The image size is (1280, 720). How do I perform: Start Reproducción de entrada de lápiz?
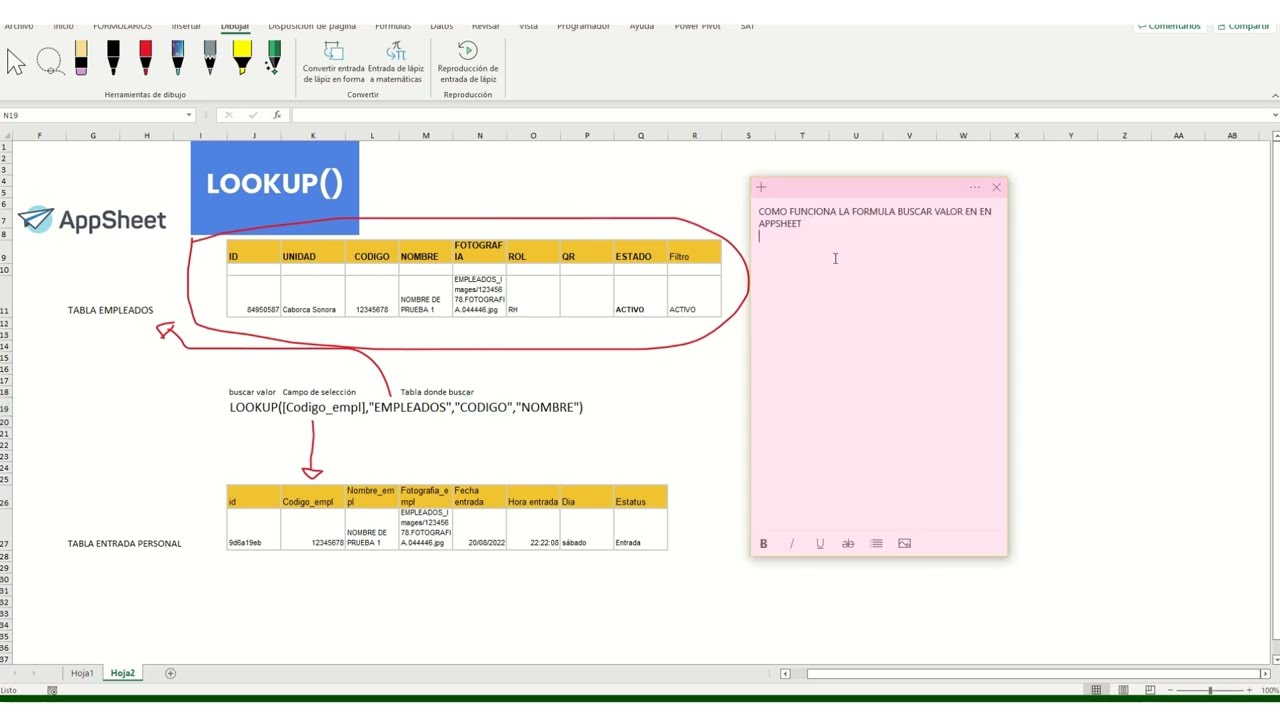coord(467,62)
